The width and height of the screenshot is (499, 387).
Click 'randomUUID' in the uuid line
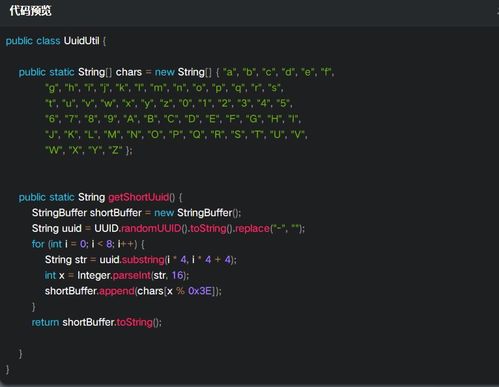pos(151,228)
